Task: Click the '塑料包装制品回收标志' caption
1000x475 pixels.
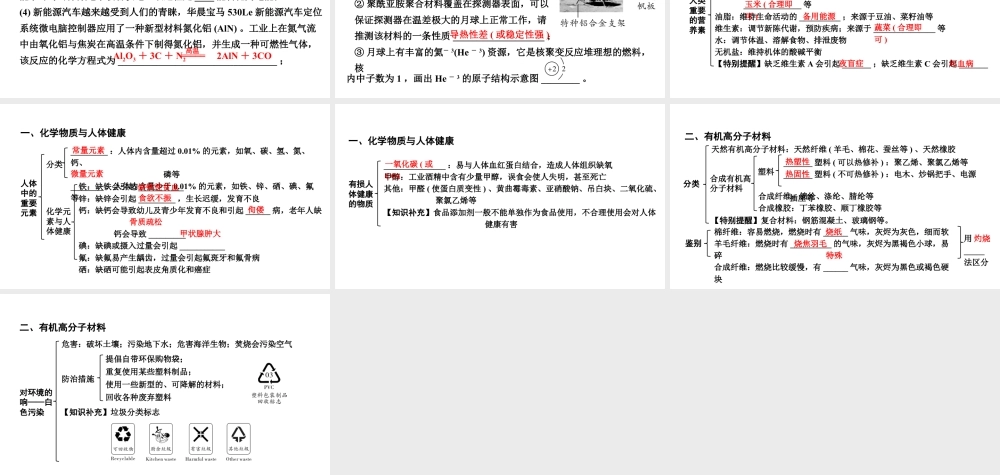Action: [269, 397]
